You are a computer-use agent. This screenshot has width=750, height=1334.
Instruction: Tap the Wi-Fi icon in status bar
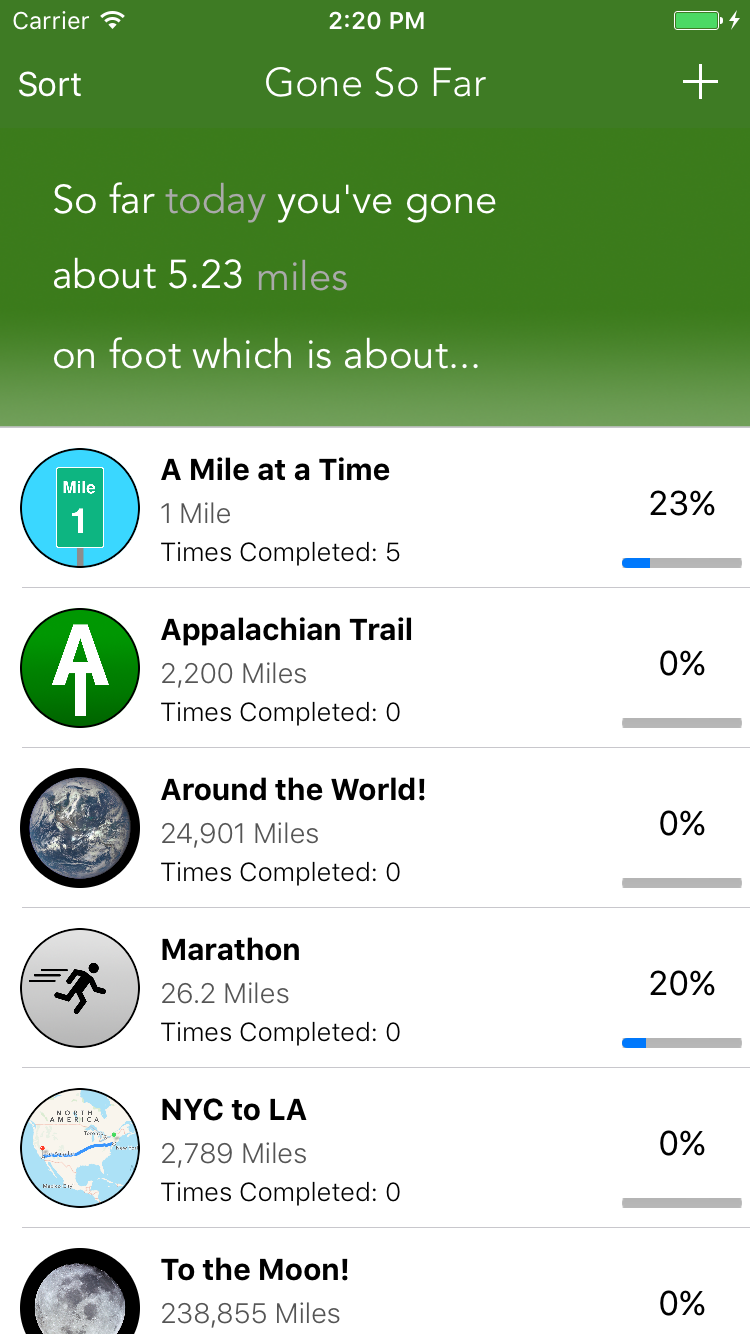tap(113, 20)
